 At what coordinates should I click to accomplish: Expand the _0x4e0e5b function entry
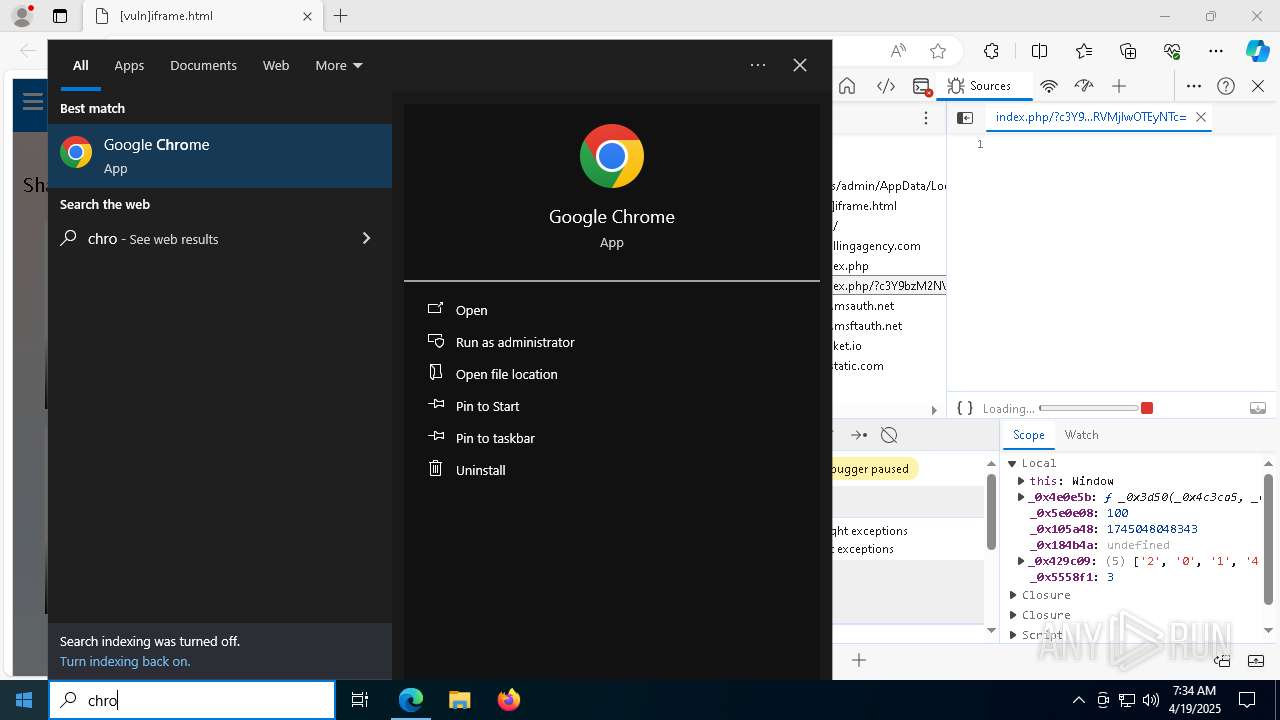pyautogui.click(x=1021, y=497)
